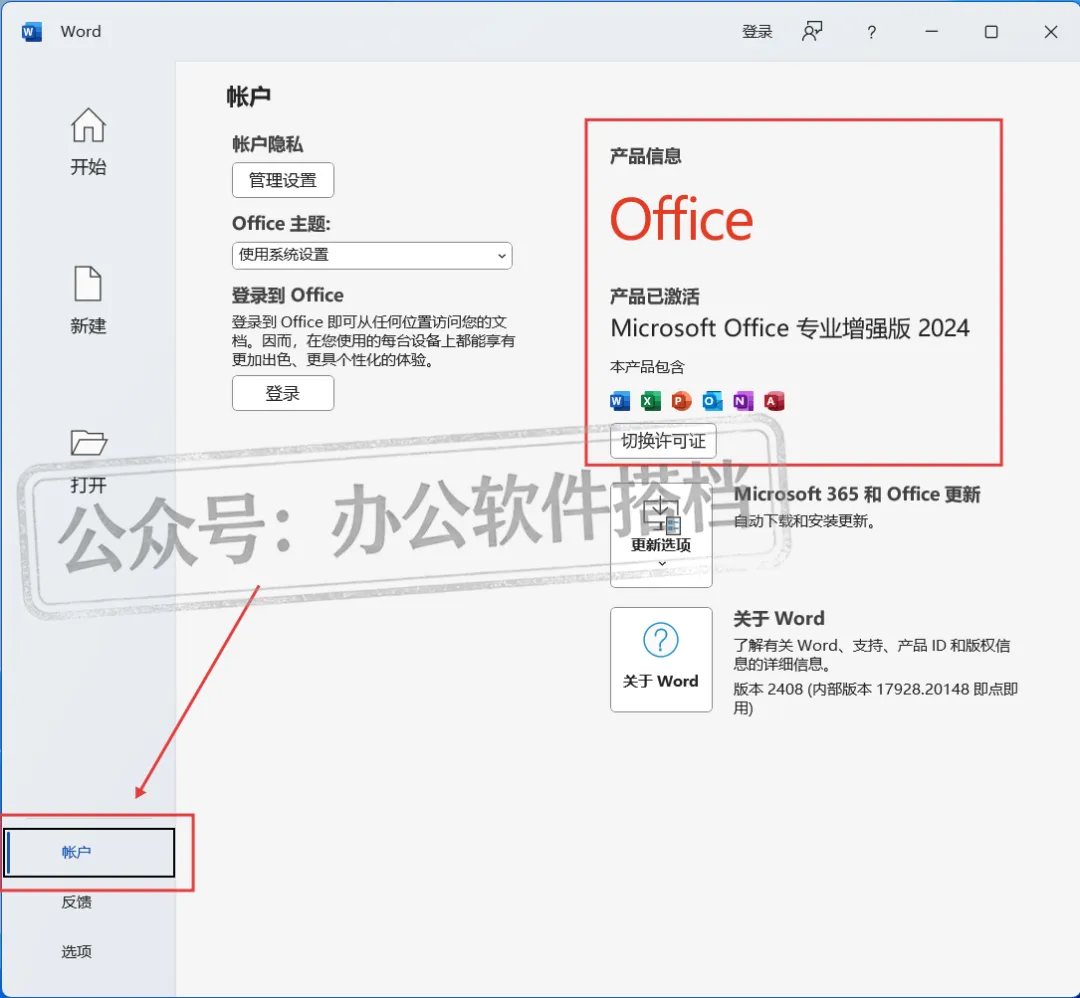Click the Access app icon under 本产品包含
The width and height of the screenshot is (1080, 998).
[773, 401]
